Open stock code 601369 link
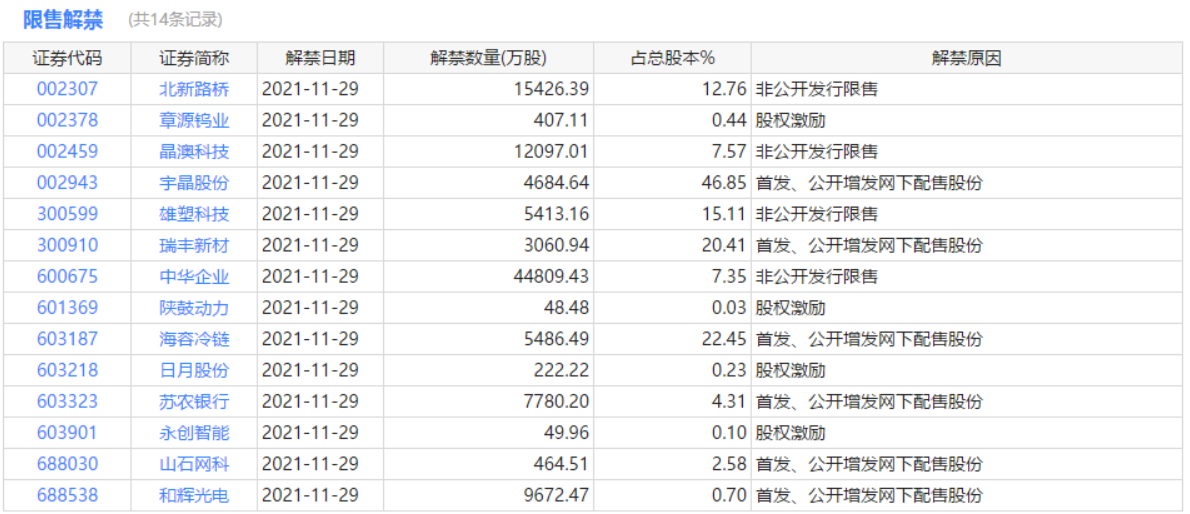The width and height of the screenshot is (1190, 514). pyautogui.click(x=67, y=308)
